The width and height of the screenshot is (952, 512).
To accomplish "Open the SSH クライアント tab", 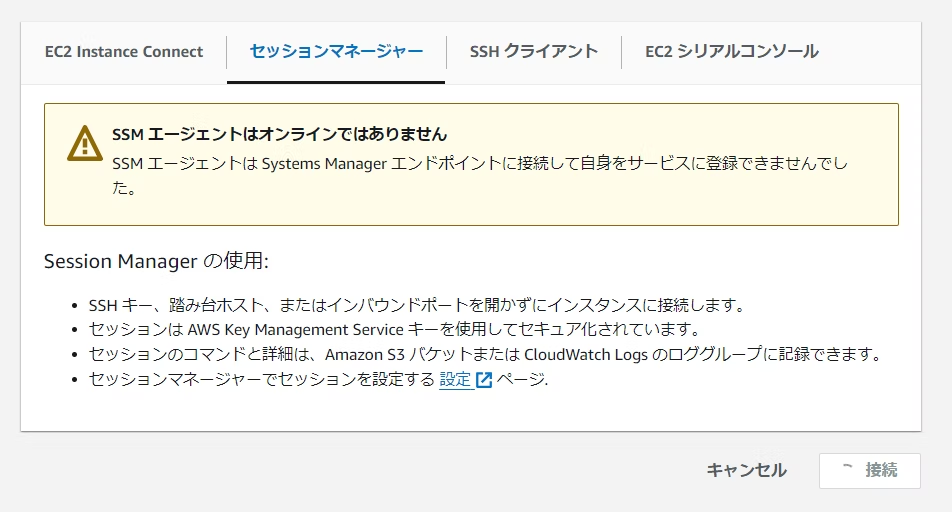I will pyautogui.click(x=534, y=52).
